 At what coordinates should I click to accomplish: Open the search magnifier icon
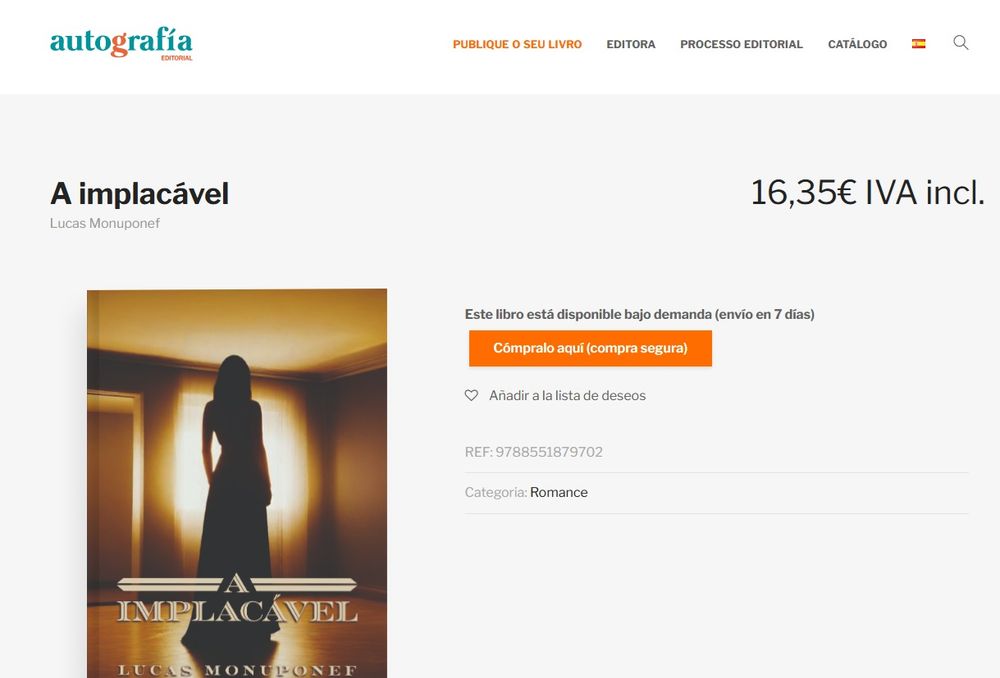960,43
